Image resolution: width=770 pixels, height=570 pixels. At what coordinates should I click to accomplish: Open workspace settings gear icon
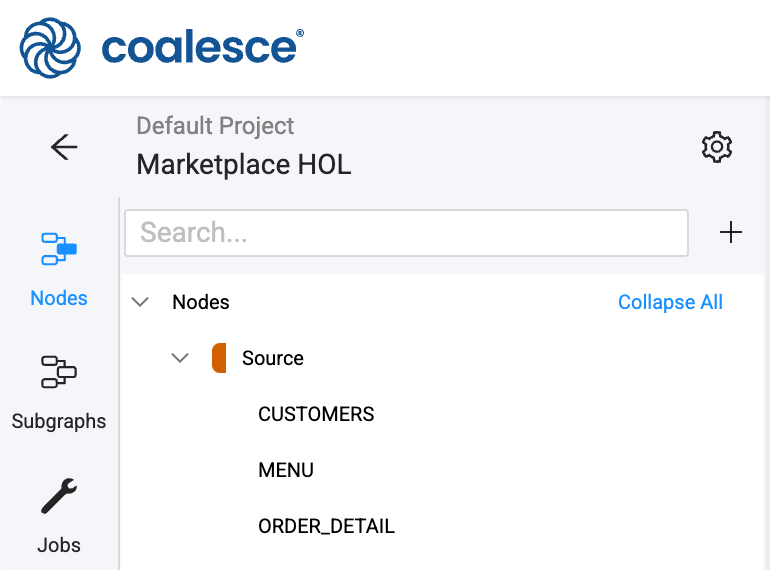click(x=717, y=148)
